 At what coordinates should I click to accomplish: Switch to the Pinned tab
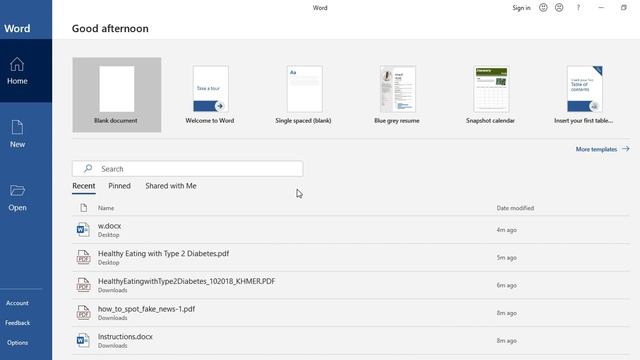click(120, 186)
